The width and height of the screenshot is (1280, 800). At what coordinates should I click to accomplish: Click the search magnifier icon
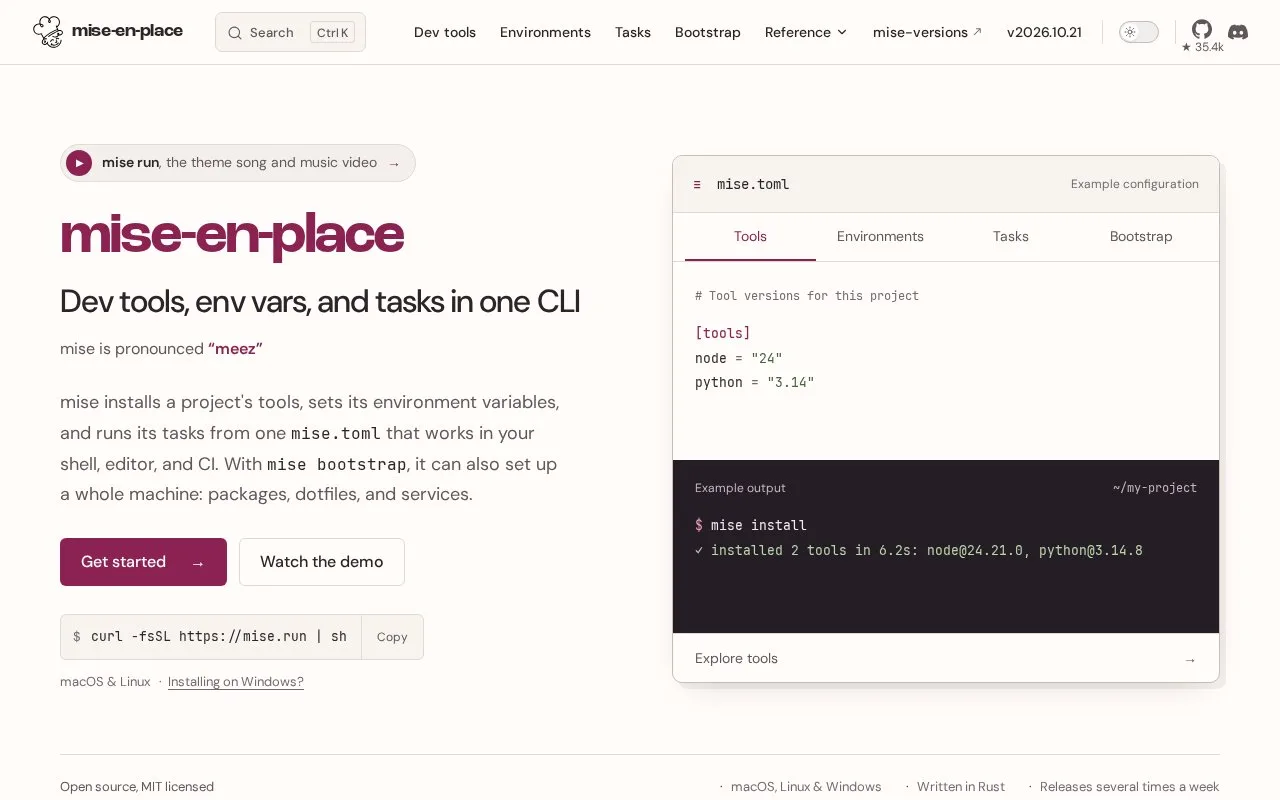(235, 33)
